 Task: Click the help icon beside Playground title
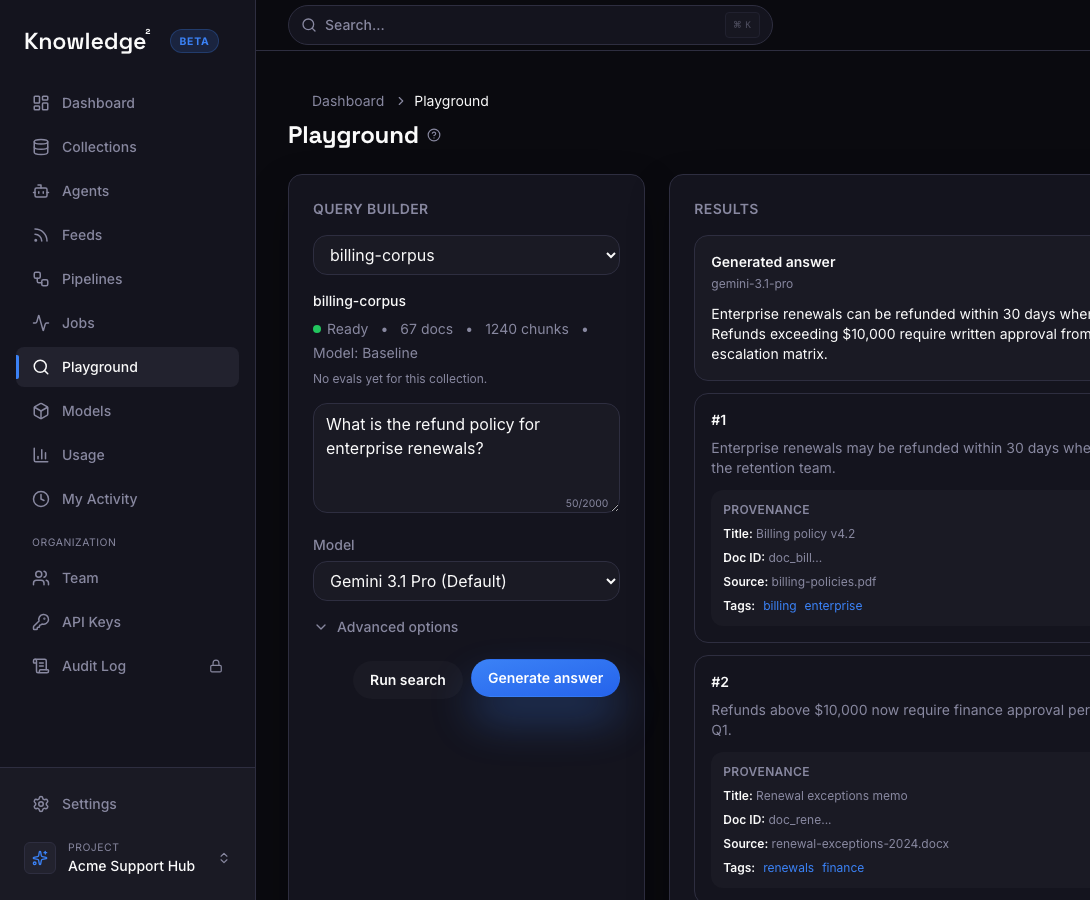(434, 135)
